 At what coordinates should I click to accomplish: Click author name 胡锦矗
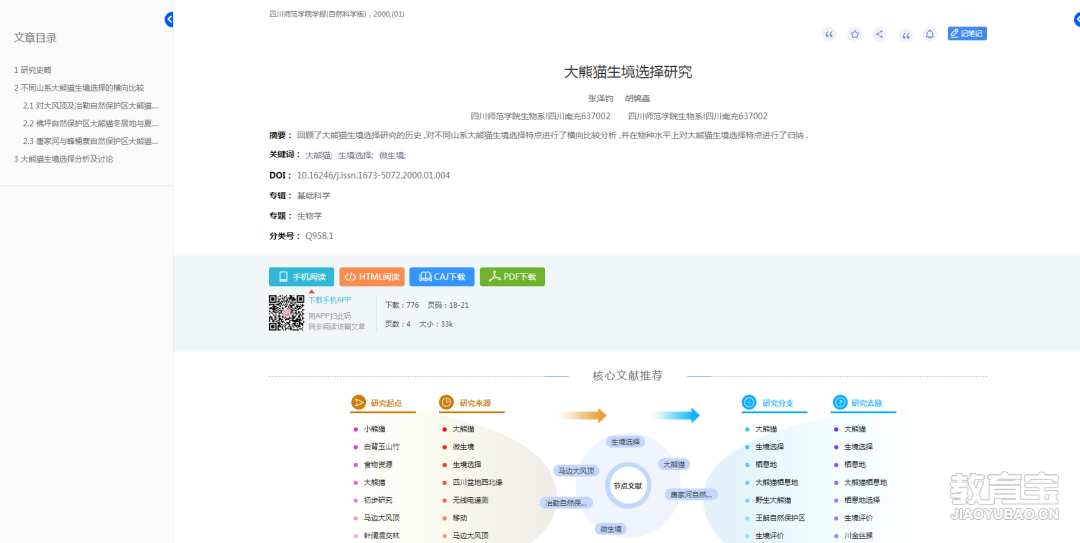638,99
